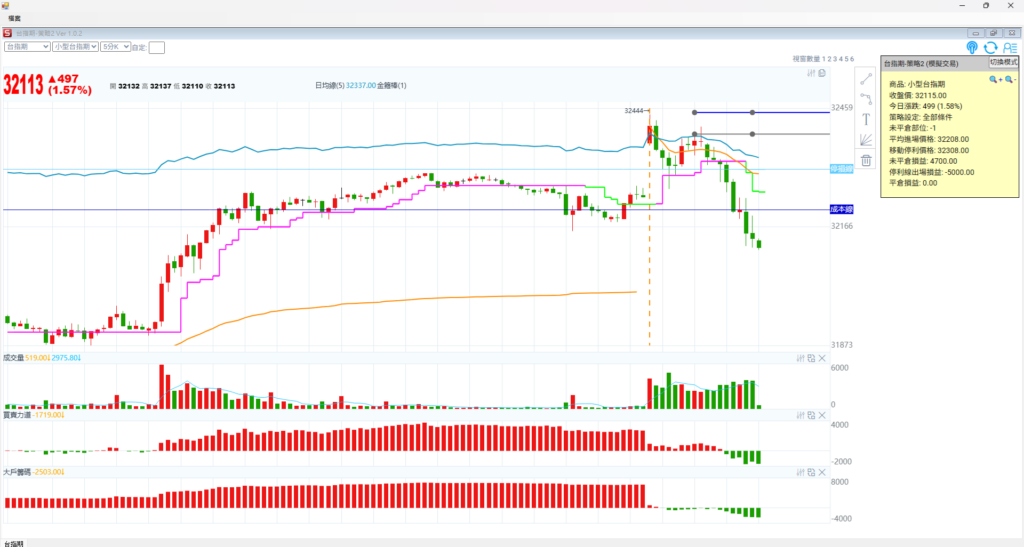Select the polyline drawing tool
The height and width of the screenshot is (547, 1024).
click(x=866, y=98)
